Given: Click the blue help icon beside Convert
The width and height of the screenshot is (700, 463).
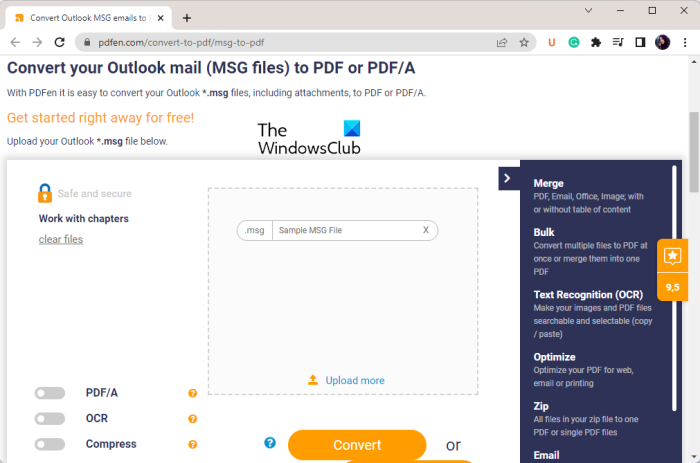Looking at the screenshot, I should click(270, 442).
